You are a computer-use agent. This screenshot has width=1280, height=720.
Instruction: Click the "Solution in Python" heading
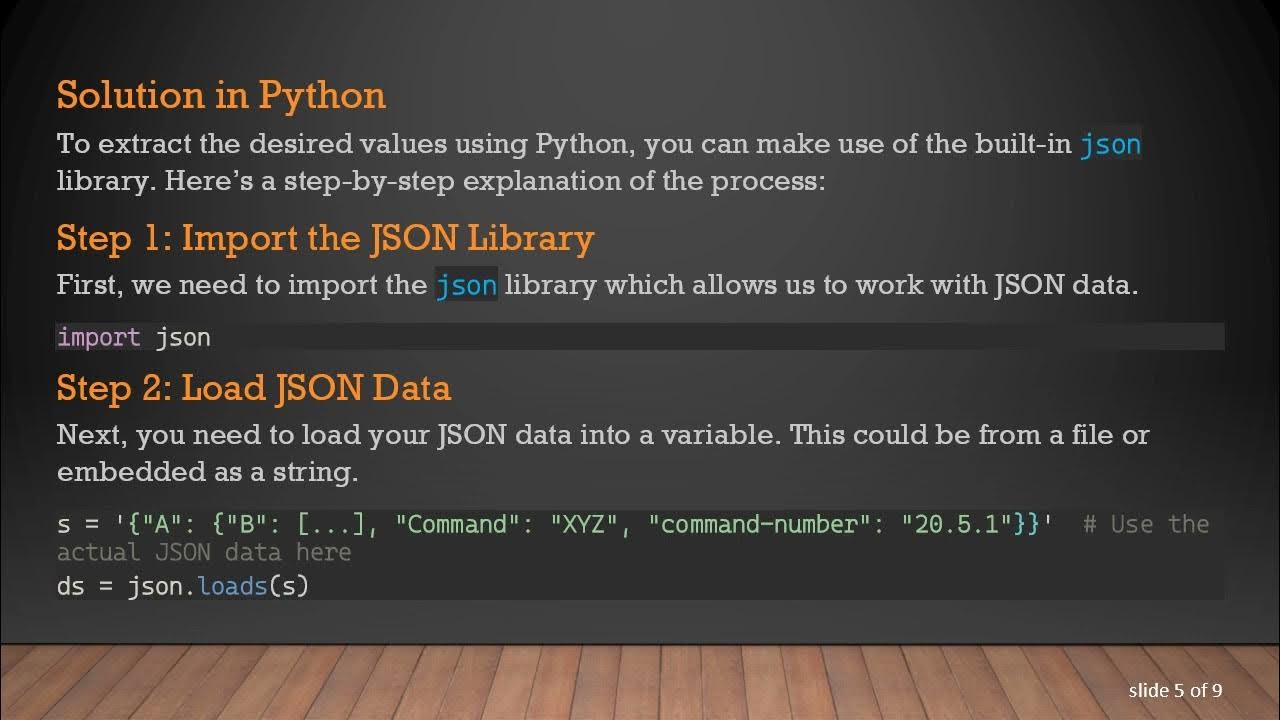pyautogui.click(x=221, y=95)
